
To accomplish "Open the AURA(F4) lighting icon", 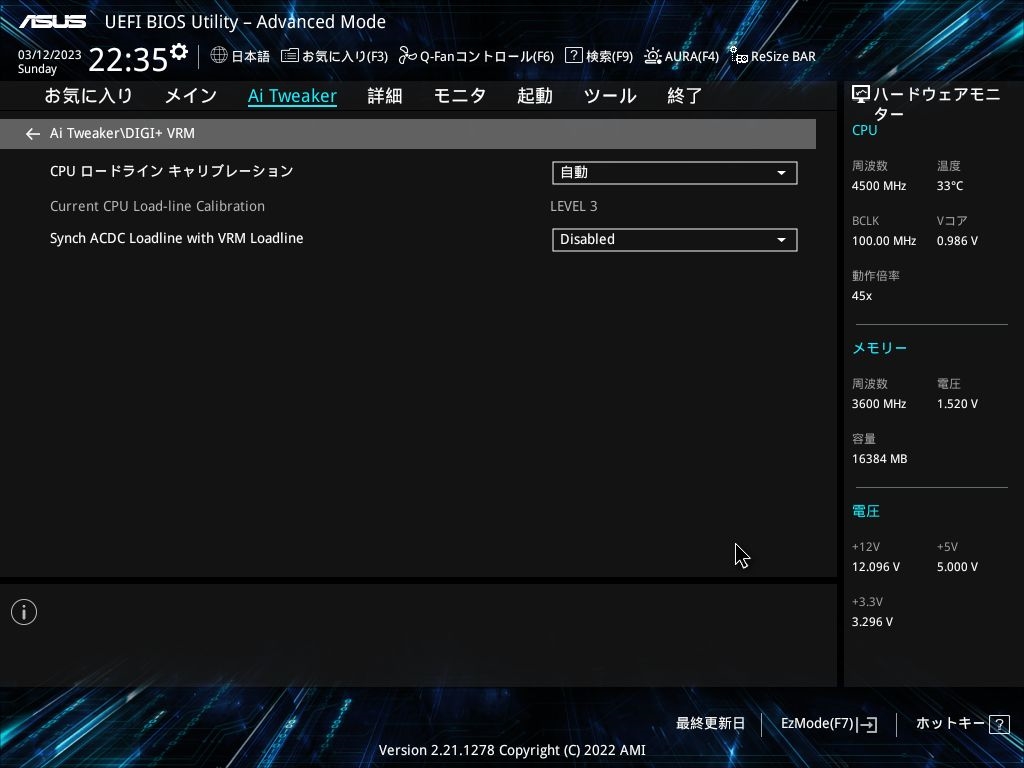I will point(652,56).
